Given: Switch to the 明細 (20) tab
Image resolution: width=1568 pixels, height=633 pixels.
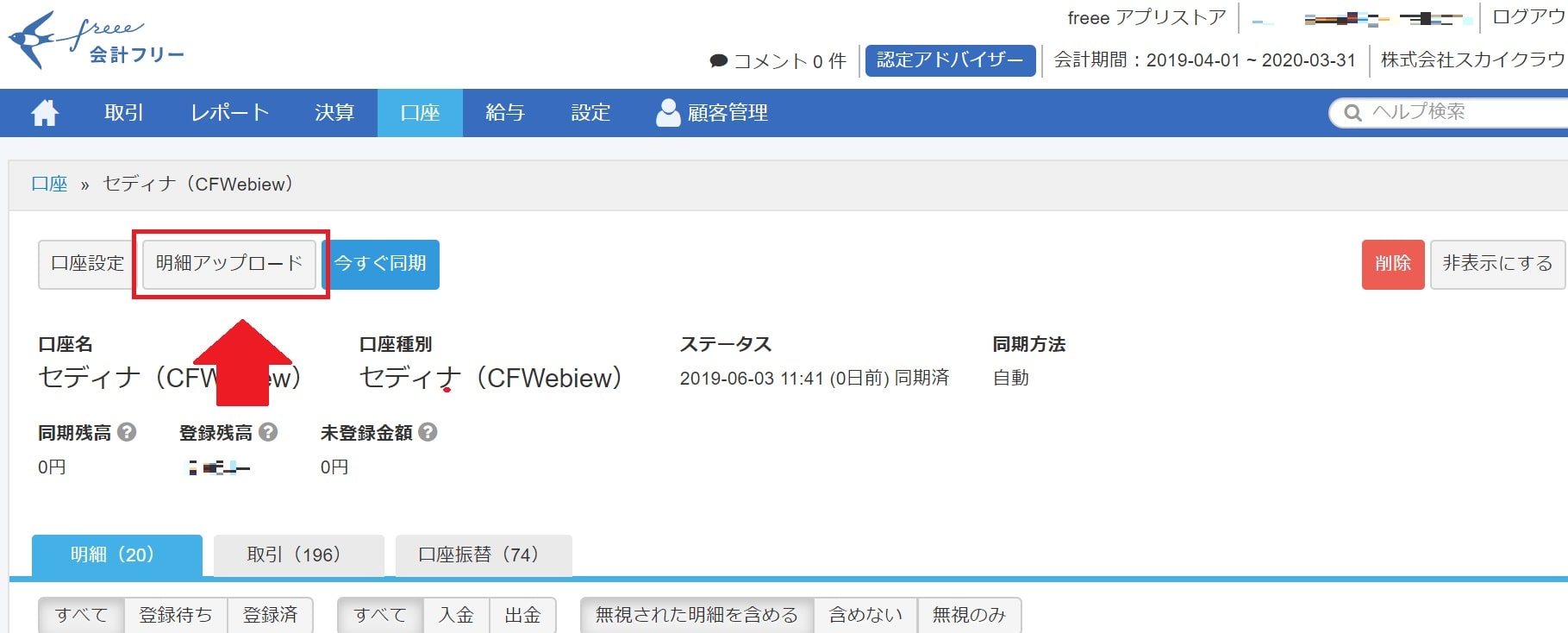Looking at the screenshot, I should [117, 555].
